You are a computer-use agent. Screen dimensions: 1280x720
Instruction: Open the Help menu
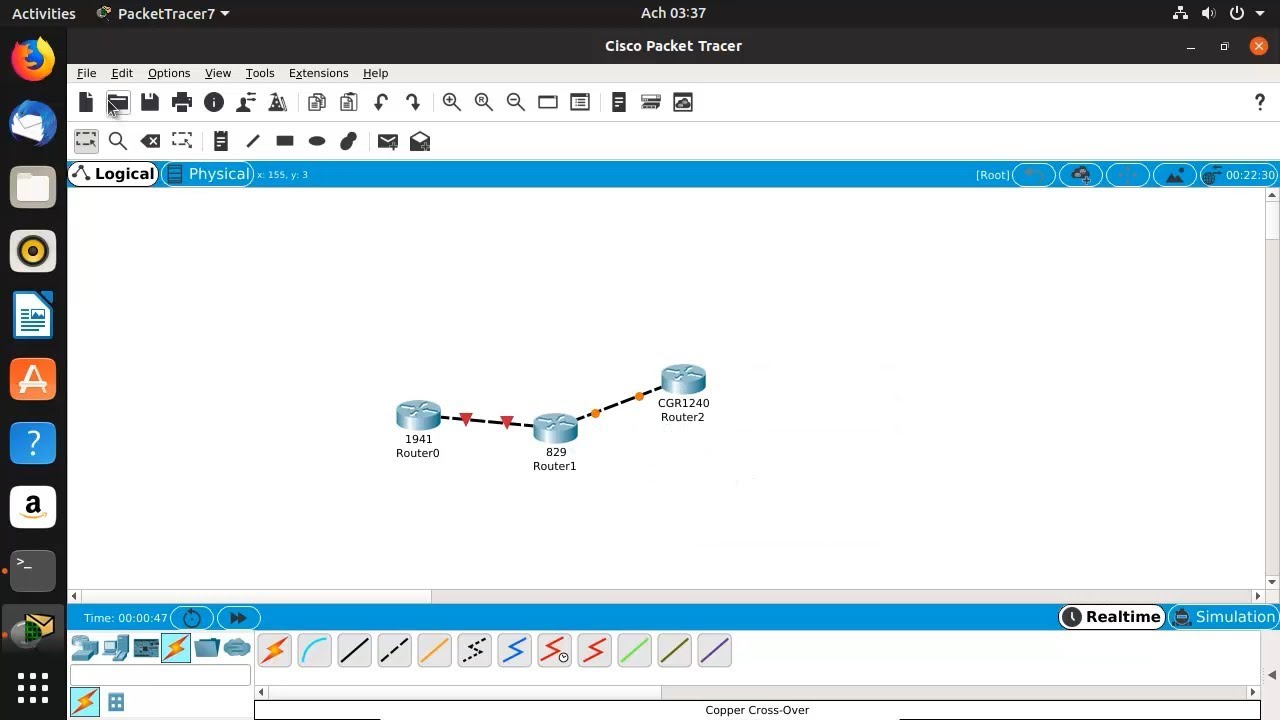coord(376,73)
